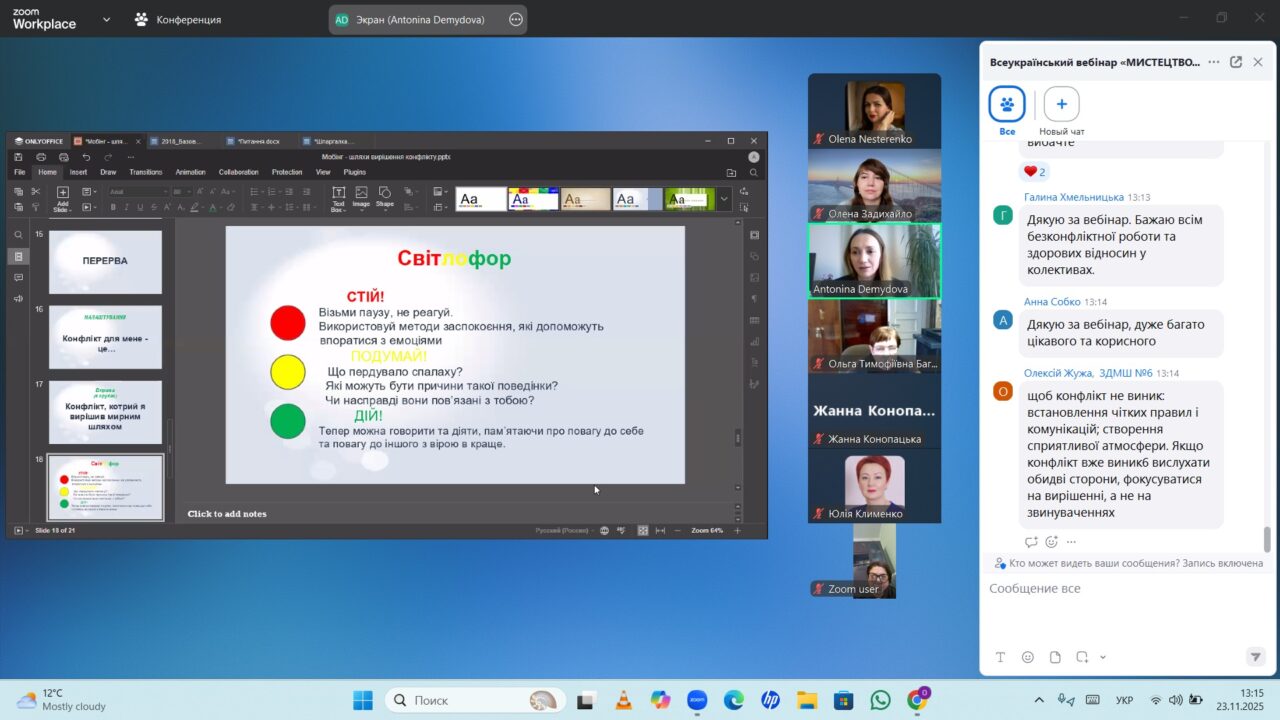The height and width of the screenshot is (720, 1280).
Task: Toggle heart reaction with count 2
Action: tap(1033, 172)
